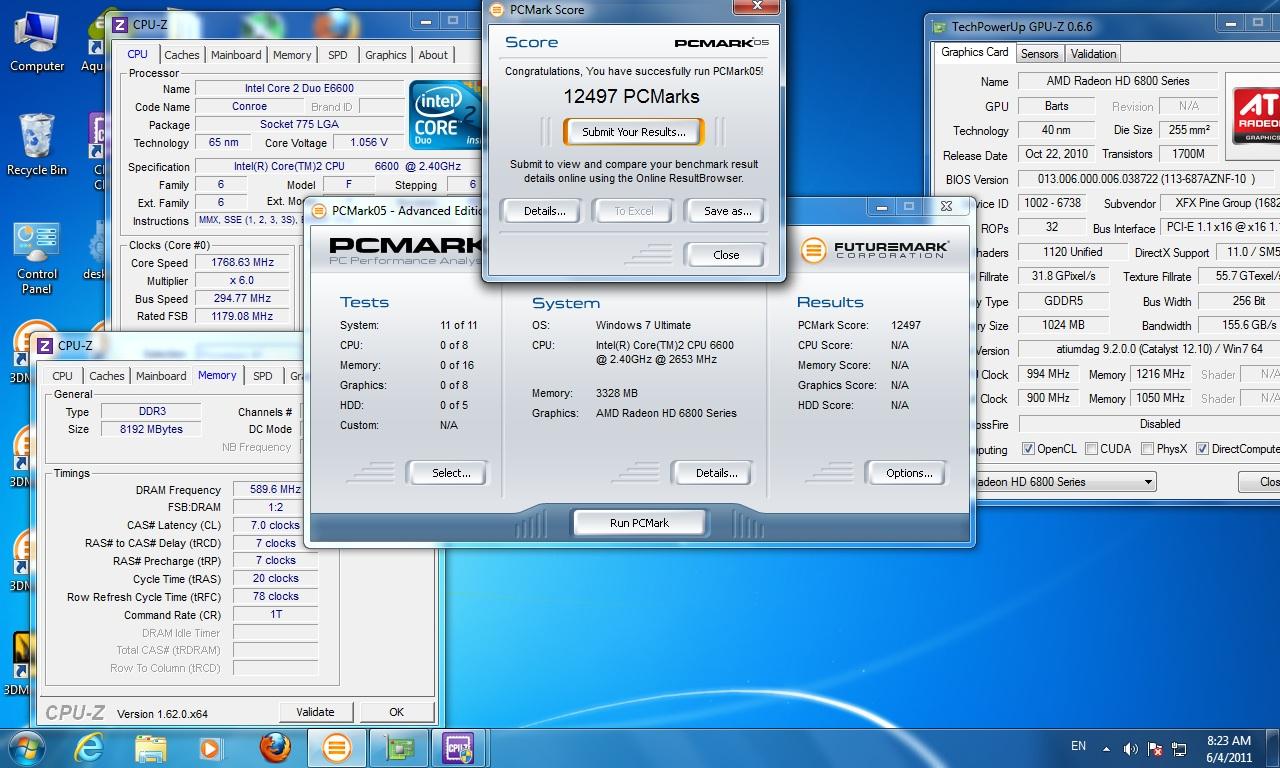Switch to Validation tab in GPU-Z

click(x=1093, y=54)
